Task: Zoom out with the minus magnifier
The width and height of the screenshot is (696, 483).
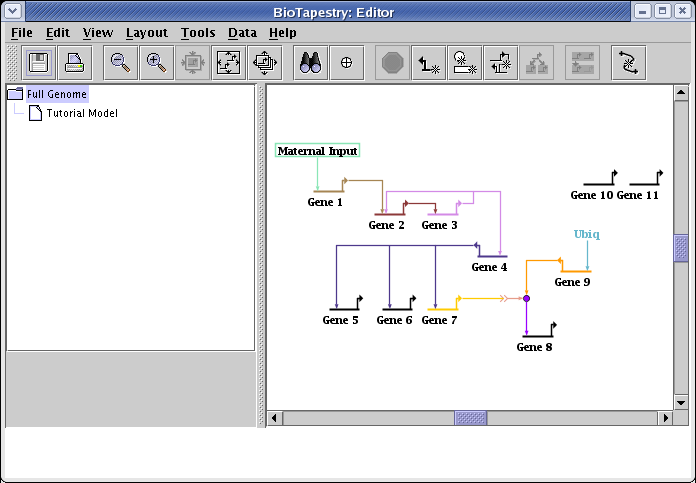Action: [120, 62]
